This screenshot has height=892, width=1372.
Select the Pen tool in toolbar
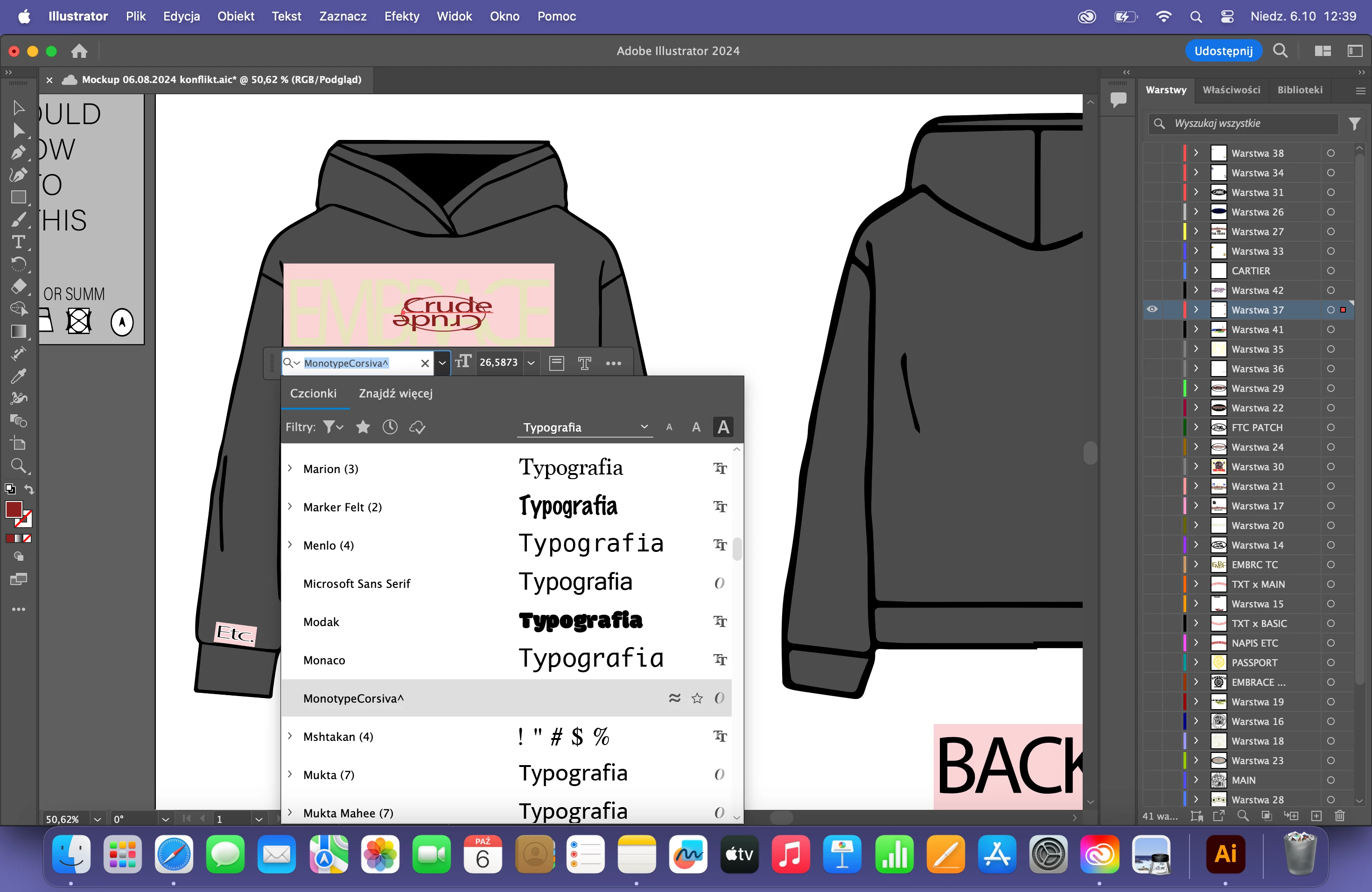18,153
